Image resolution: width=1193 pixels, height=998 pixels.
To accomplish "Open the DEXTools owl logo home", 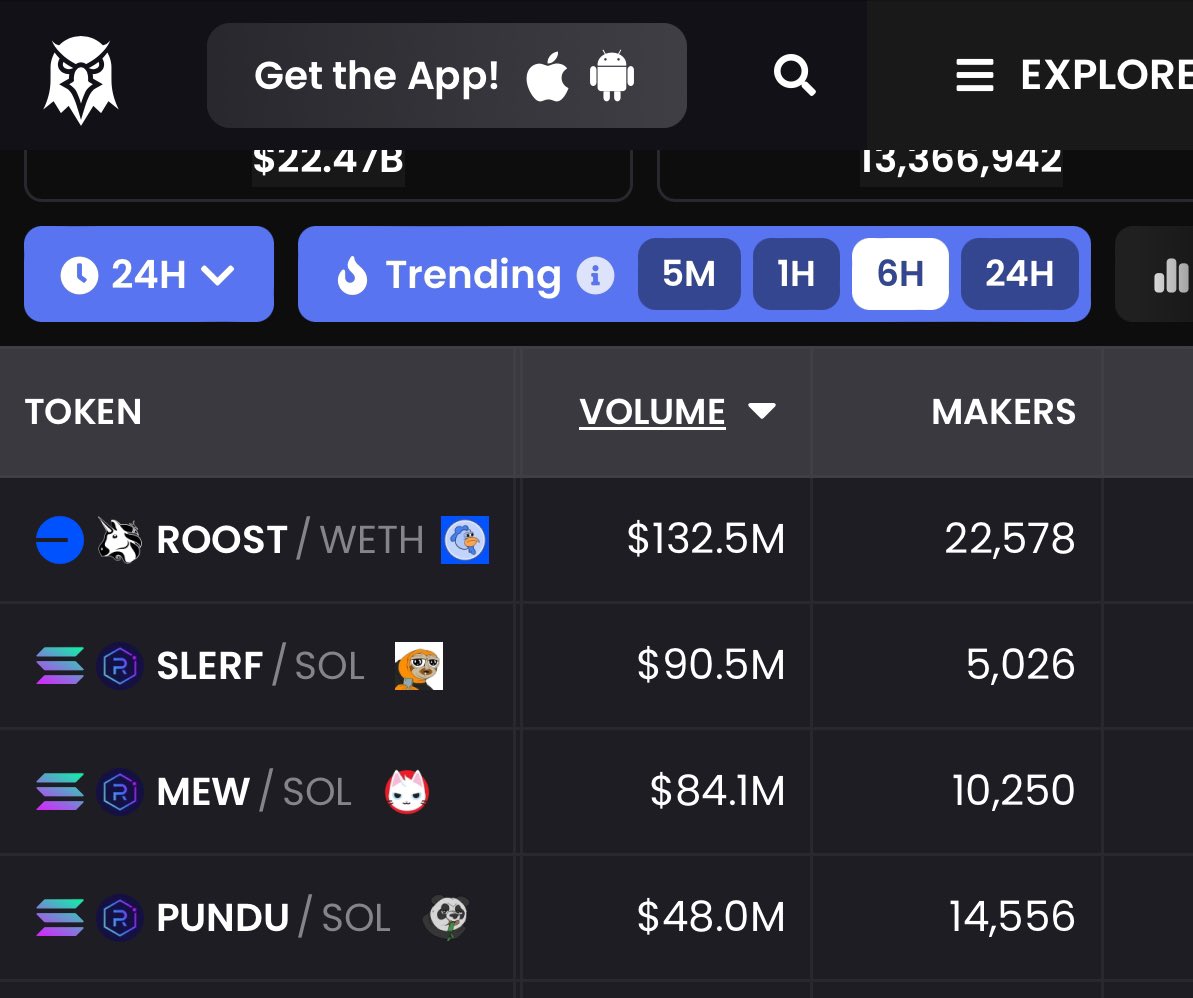I will 81,80.
